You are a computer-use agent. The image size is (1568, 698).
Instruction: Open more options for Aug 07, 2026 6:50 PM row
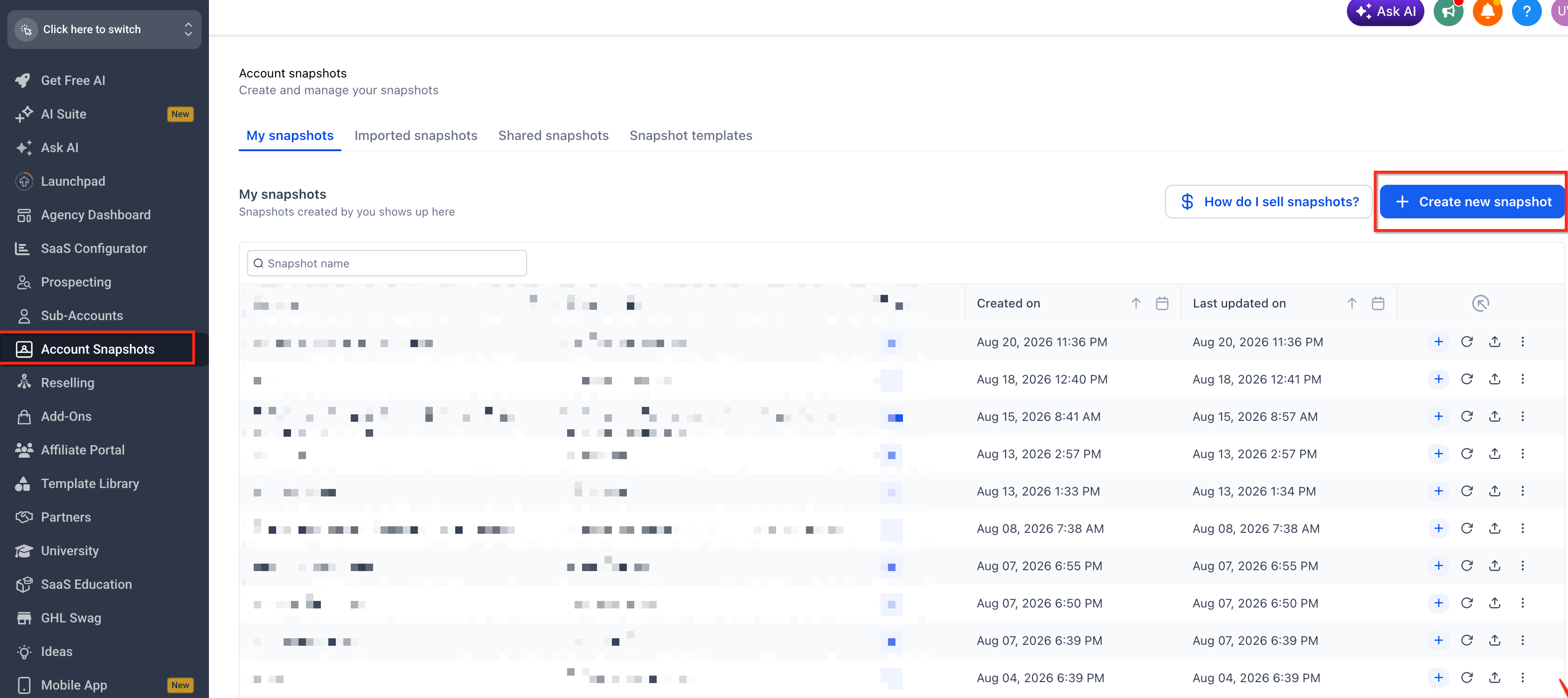coord(1522,603)
